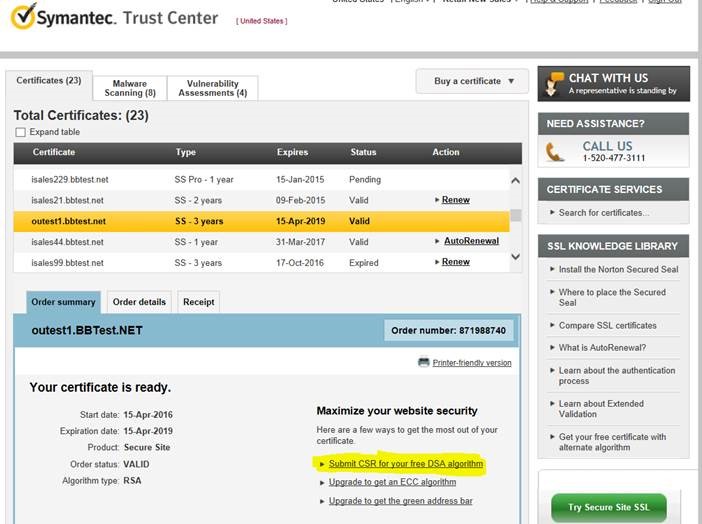
Task: Click Submit CSR for your free DSA algorithm
Action: pyautogui.click(x=406, y=464)
